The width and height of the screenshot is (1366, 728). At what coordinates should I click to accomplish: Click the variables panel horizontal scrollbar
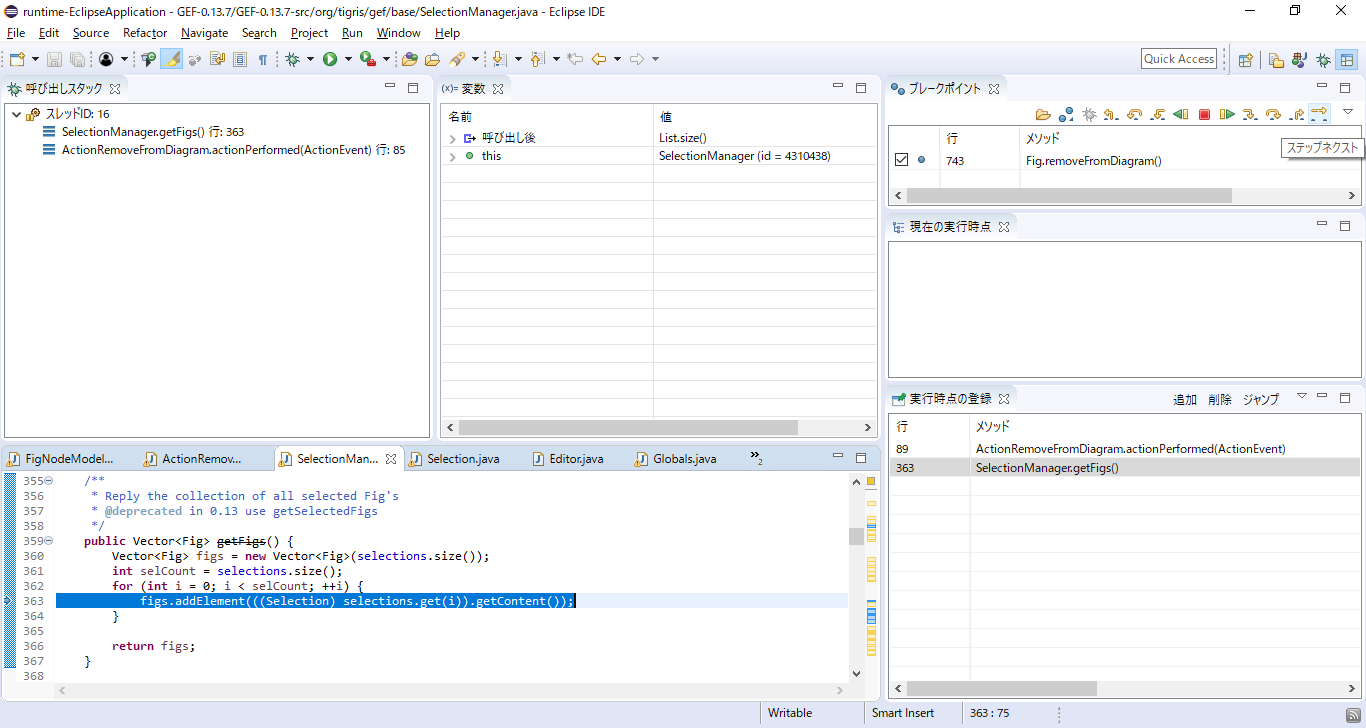point(627,427)
